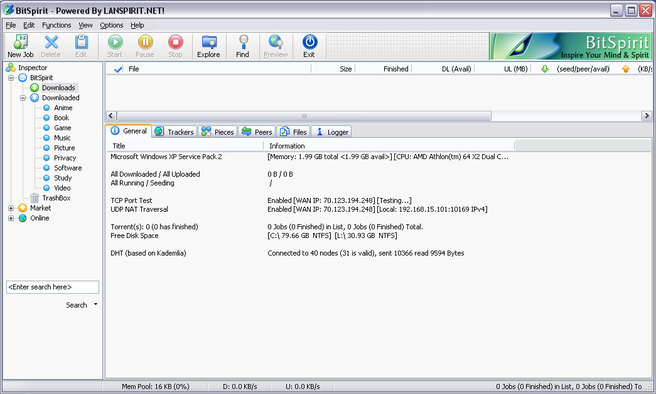Switch to the Files tab

point(293,132)
